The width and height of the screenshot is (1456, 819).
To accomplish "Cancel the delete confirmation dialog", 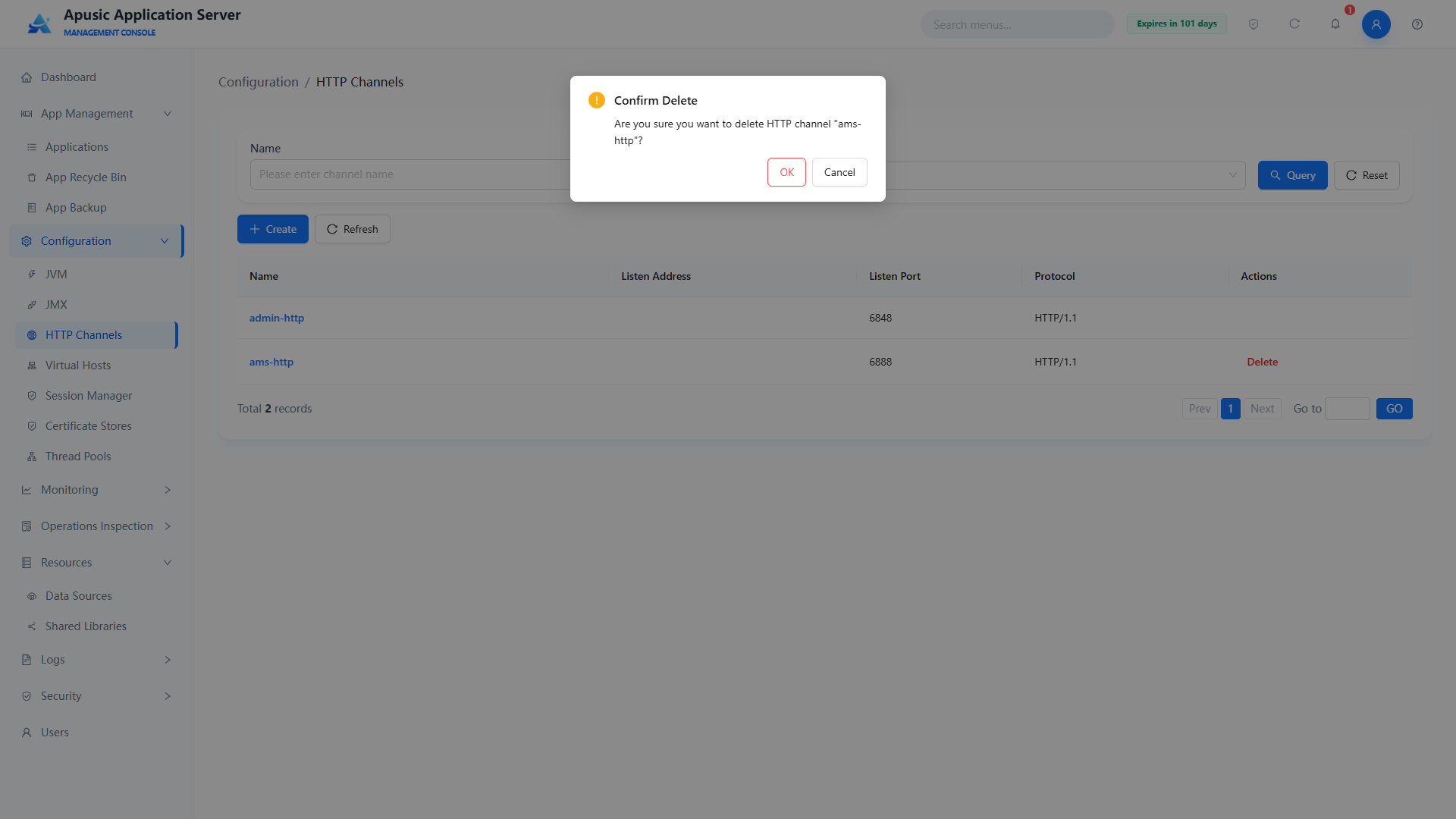I will 839,172.
